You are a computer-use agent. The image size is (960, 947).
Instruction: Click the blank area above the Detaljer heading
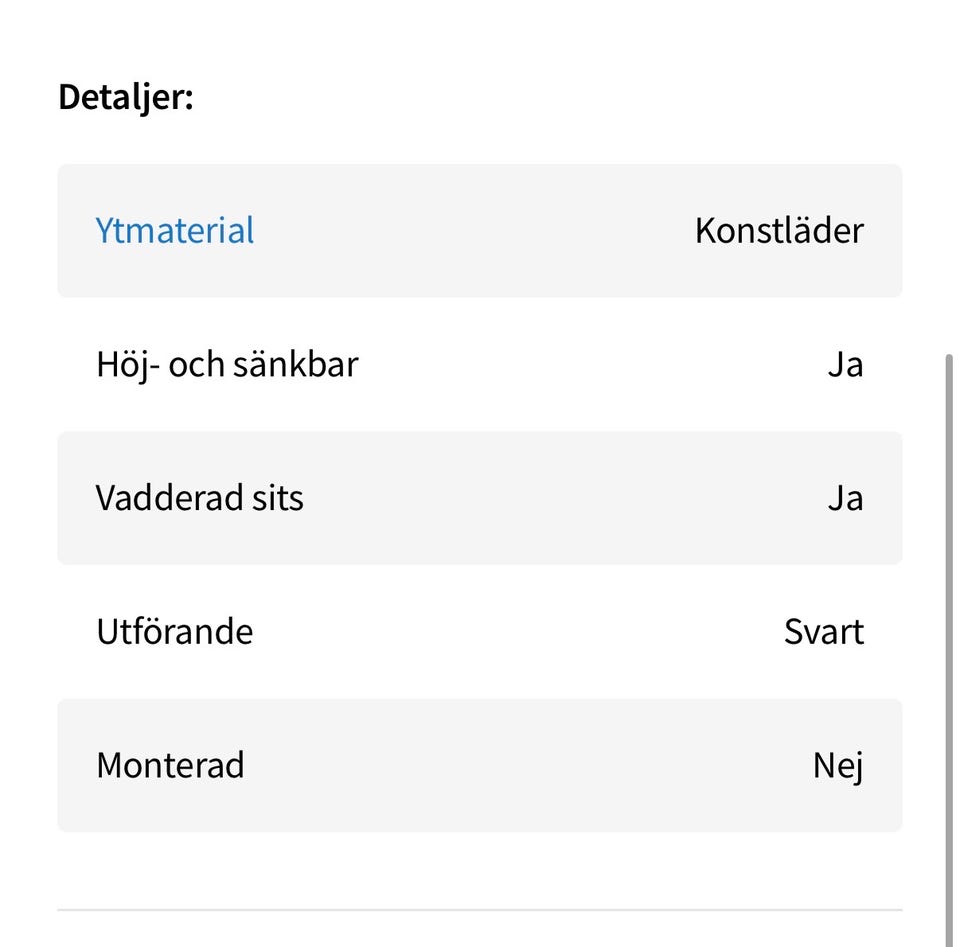480,35
